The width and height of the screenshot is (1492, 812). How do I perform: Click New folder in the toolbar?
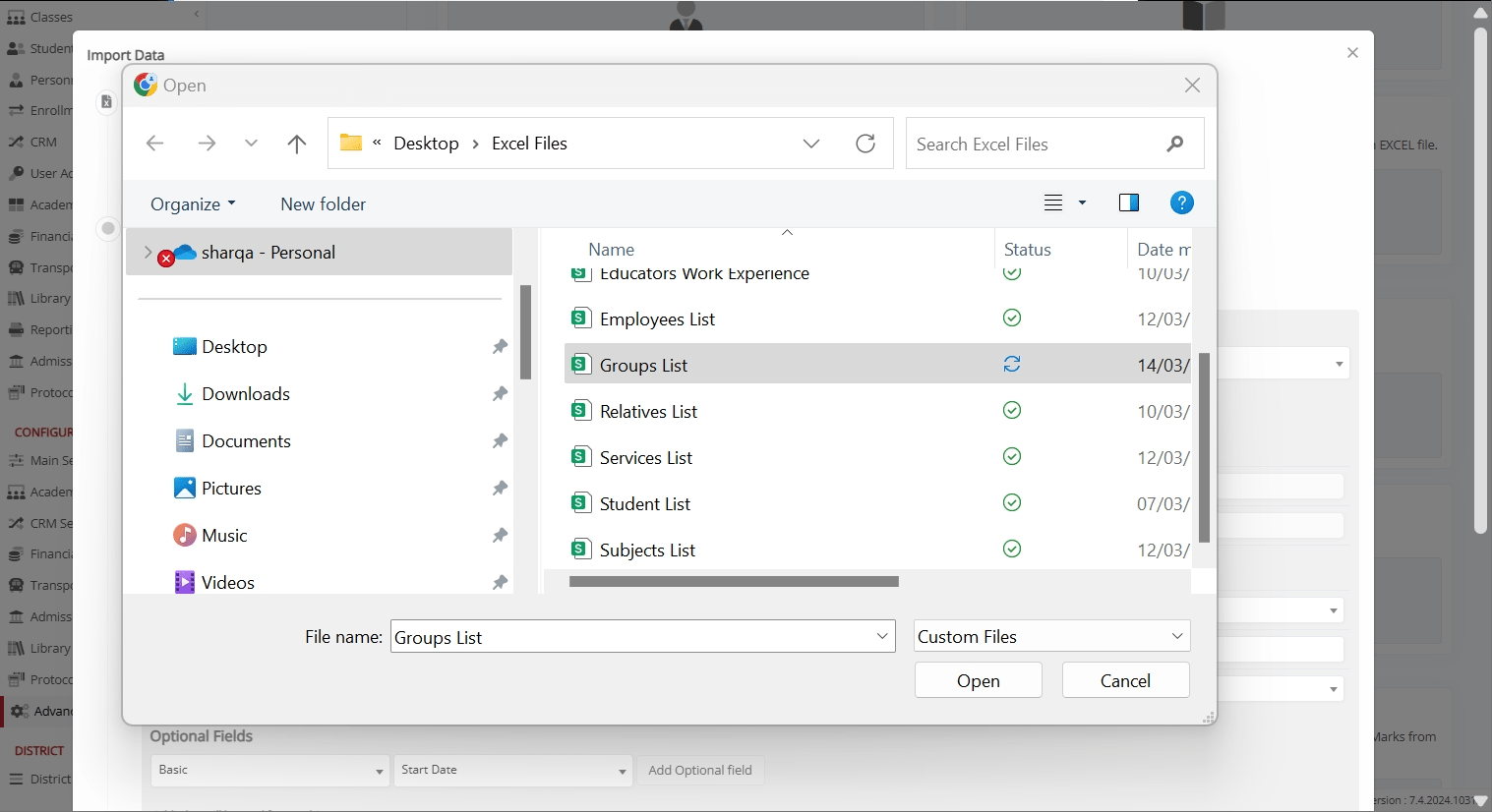coord(323,203)
